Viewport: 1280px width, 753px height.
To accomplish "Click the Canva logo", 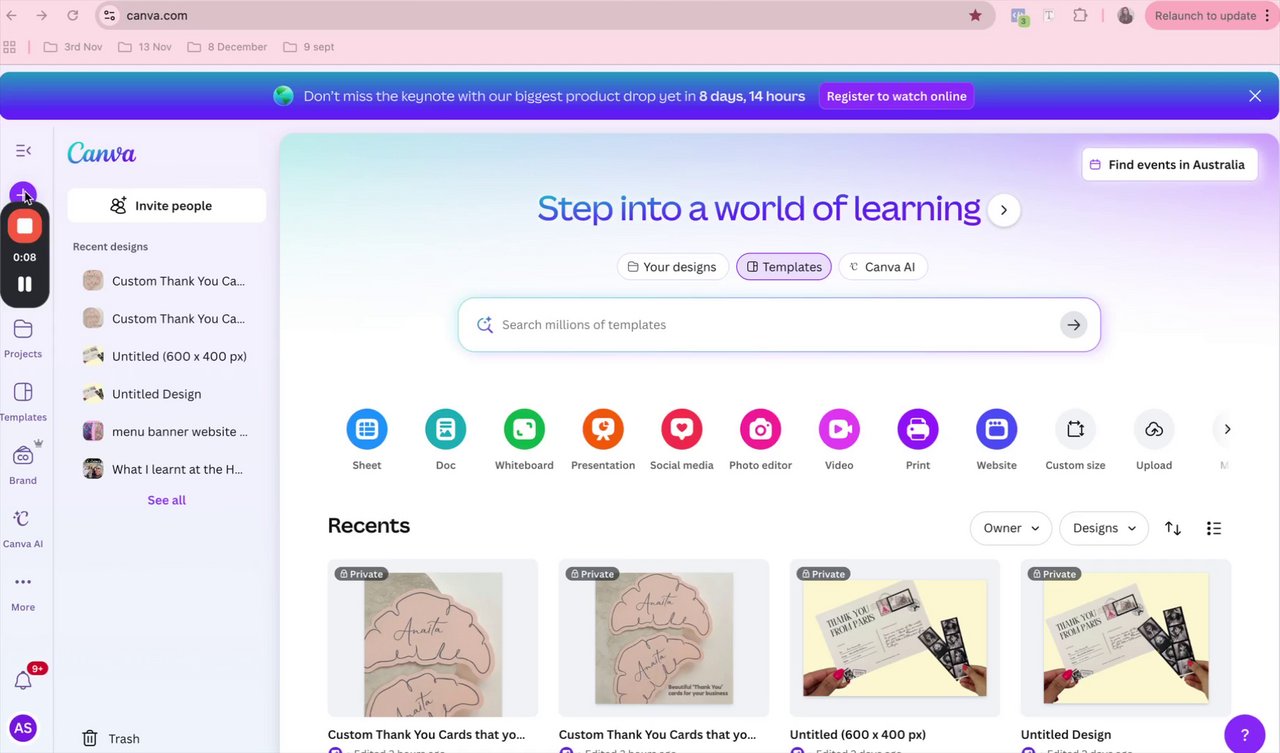I will [101, 153].
